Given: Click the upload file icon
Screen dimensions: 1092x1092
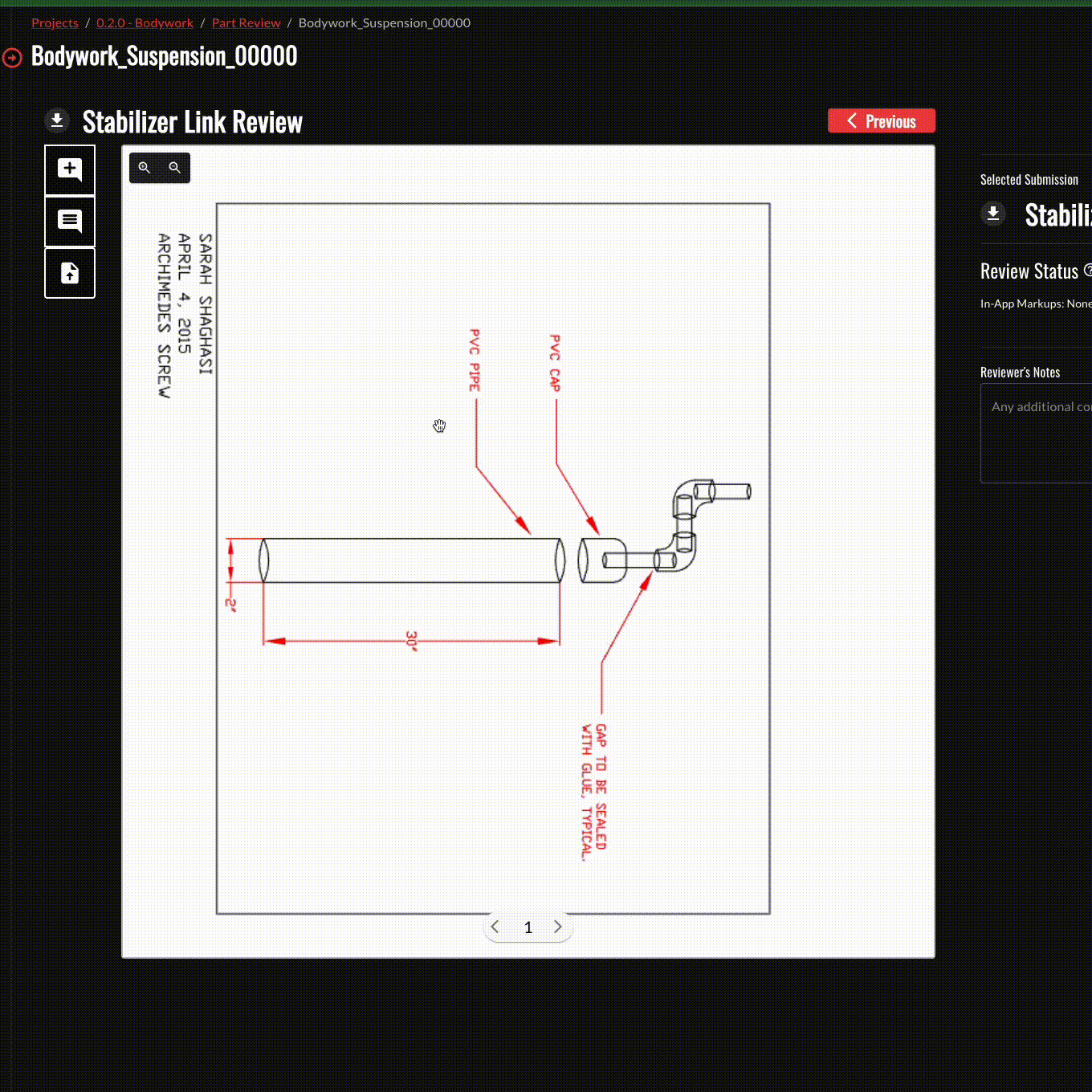Looking at the screenshot, I should 70,273.
